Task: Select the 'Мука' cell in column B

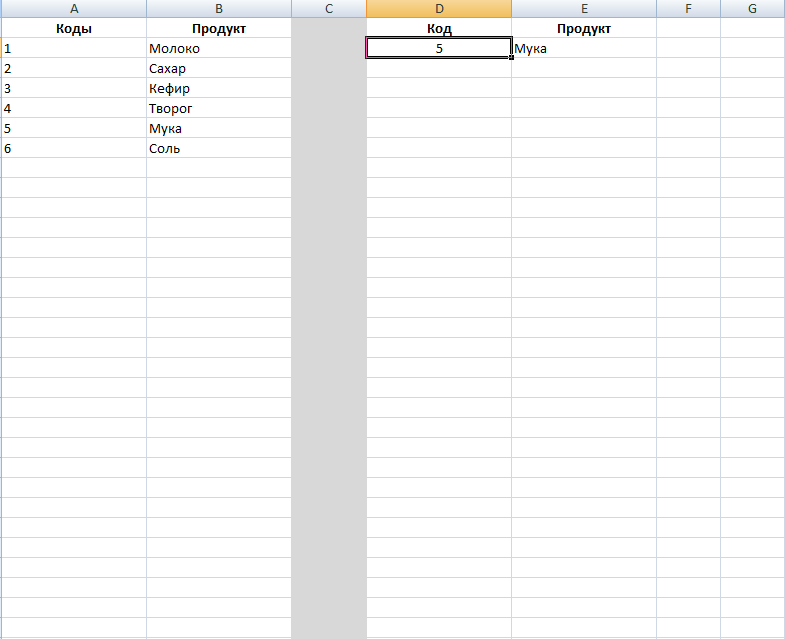Action: click(219, 128)
